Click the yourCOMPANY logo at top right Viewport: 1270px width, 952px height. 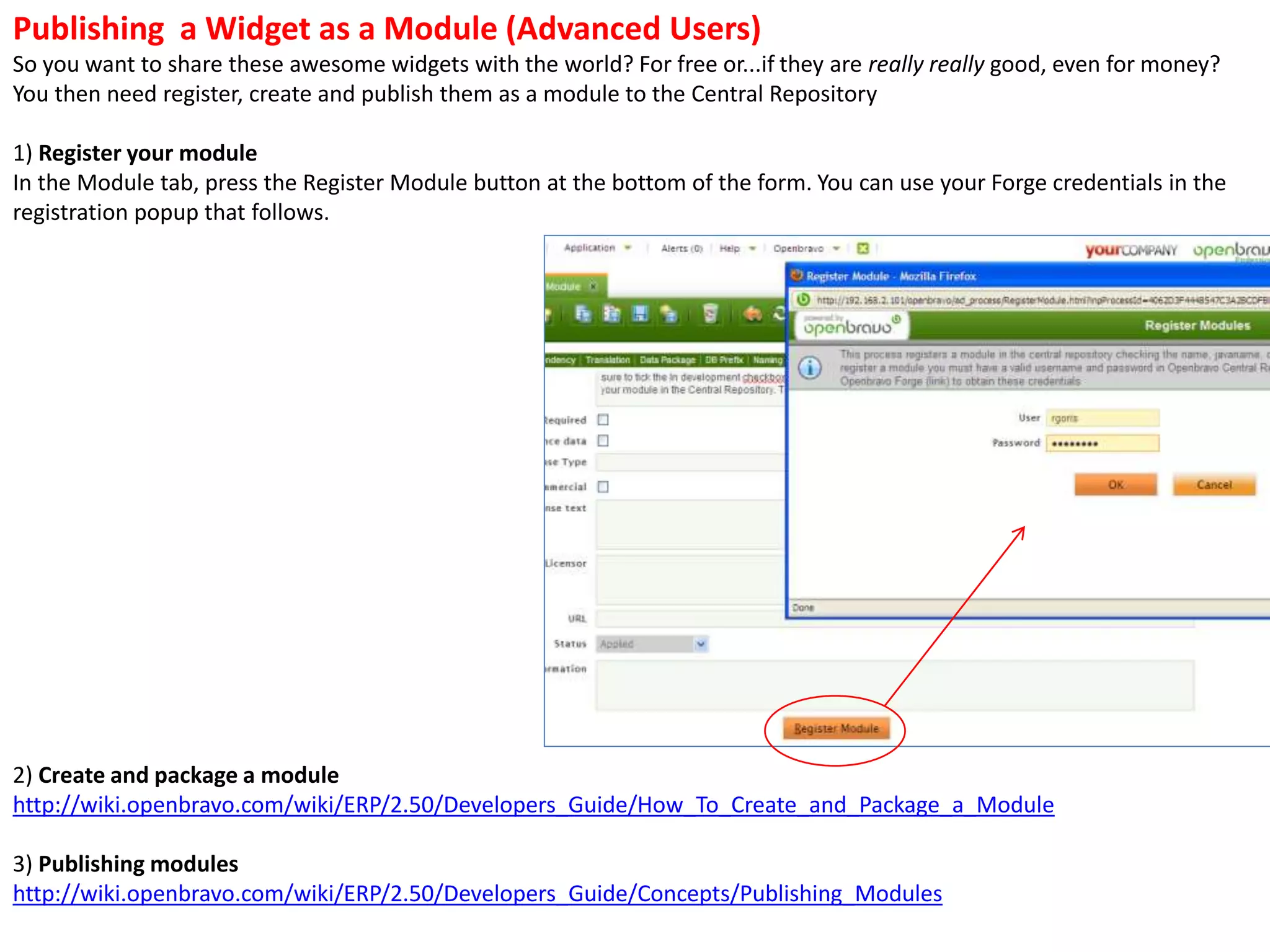click(1131, 250)
